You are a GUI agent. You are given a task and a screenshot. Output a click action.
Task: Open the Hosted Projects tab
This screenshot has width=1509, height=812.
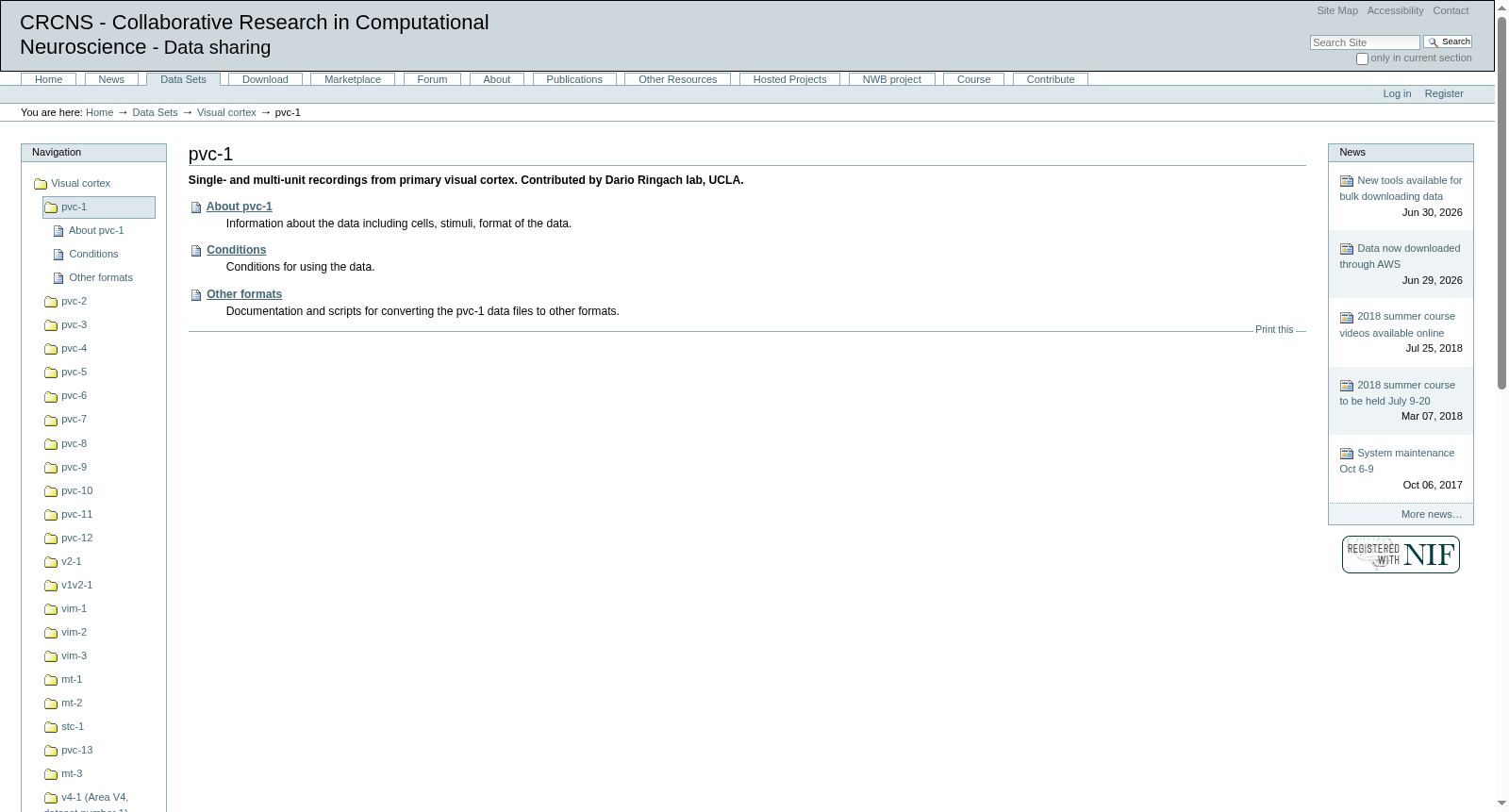coord(789,79)
